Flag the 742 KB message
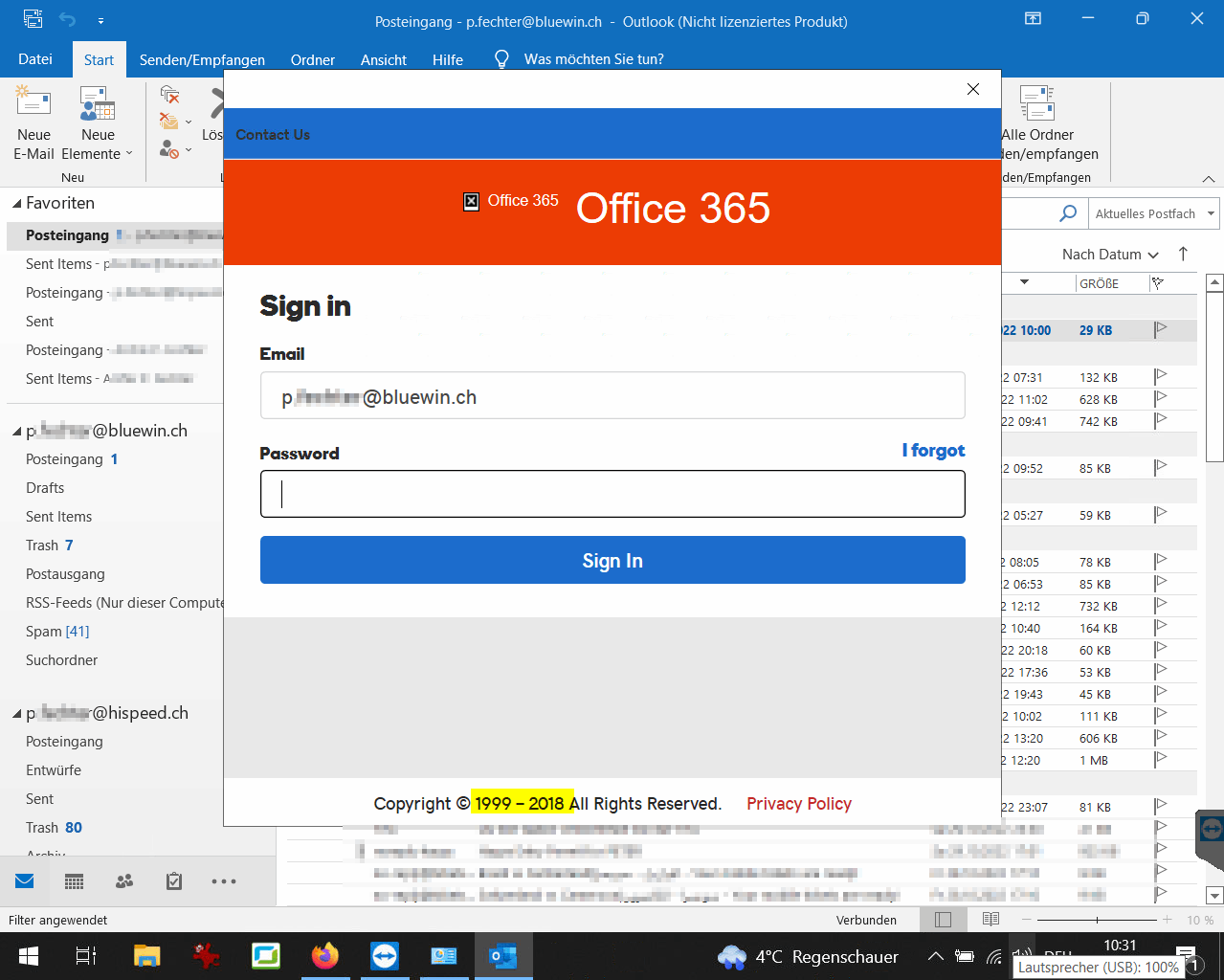 tap(1160, 421)
